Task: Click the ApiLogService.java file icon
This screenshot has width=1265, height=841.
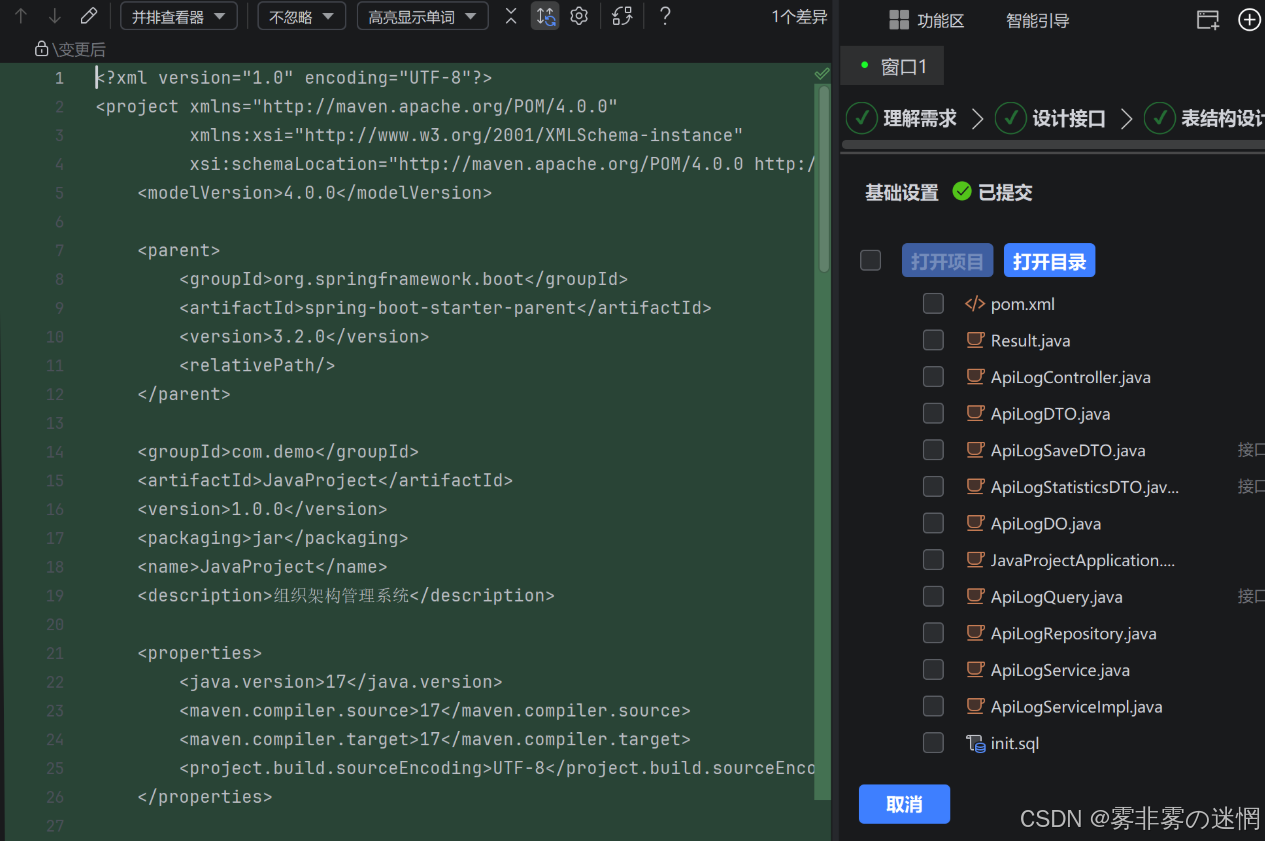Action: (x=975, y=670)
